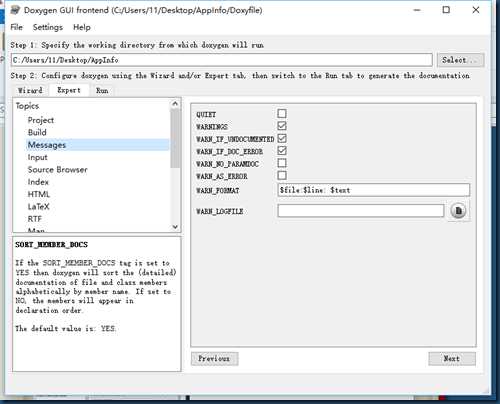Toggle WARN_IF_UNDOCUMENTED checkbox
Image resolution: width=500 pixels, height=404 pixels.
[x=282, y=138]
